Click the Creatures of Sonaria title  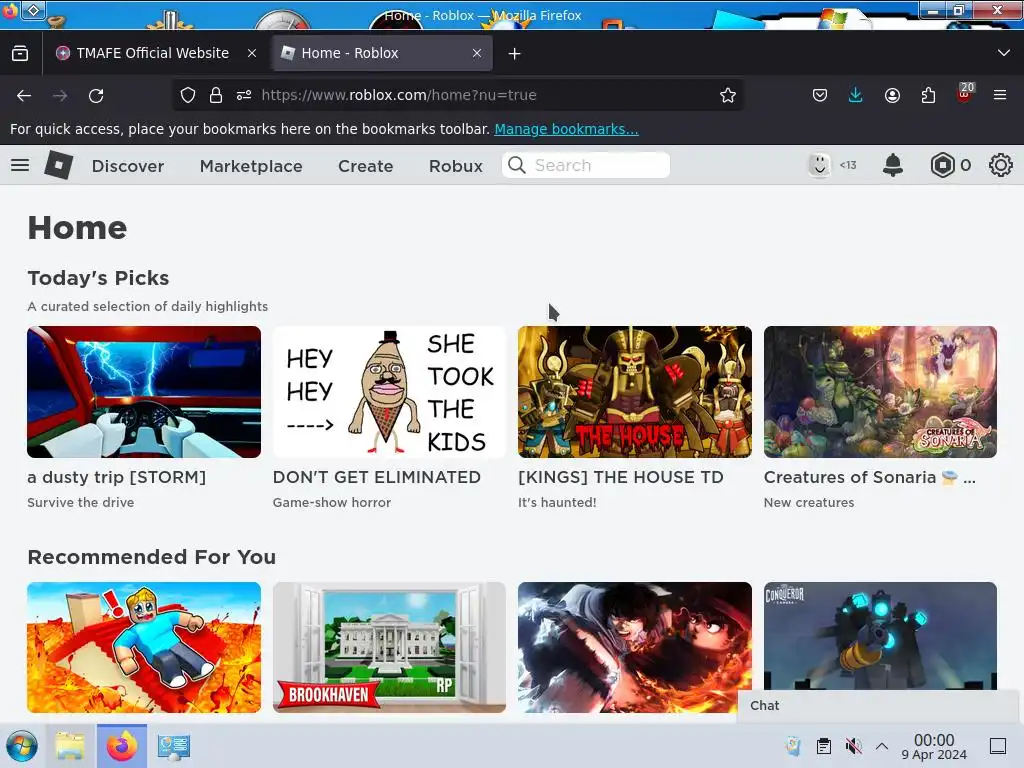[870, 477]
